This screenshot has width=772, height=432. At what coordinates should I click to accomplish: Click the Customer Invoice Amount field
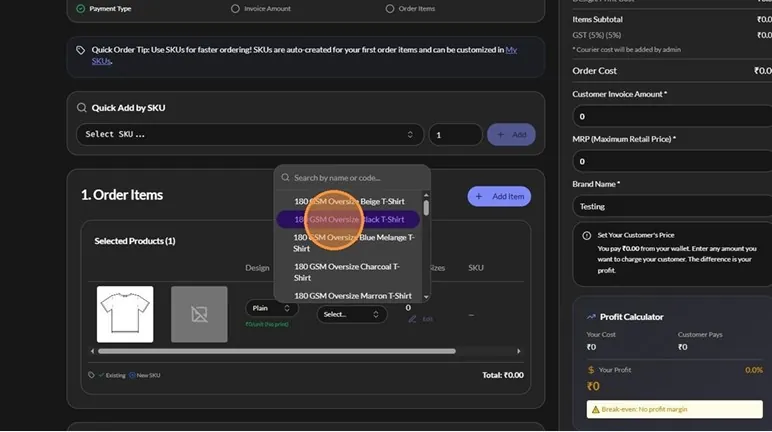pos(672,117)
